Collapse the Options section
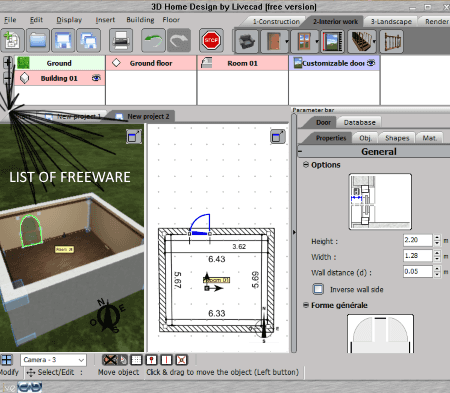Image resolution: width=450 pixels, height=393 pixels. tap(306, 165)
